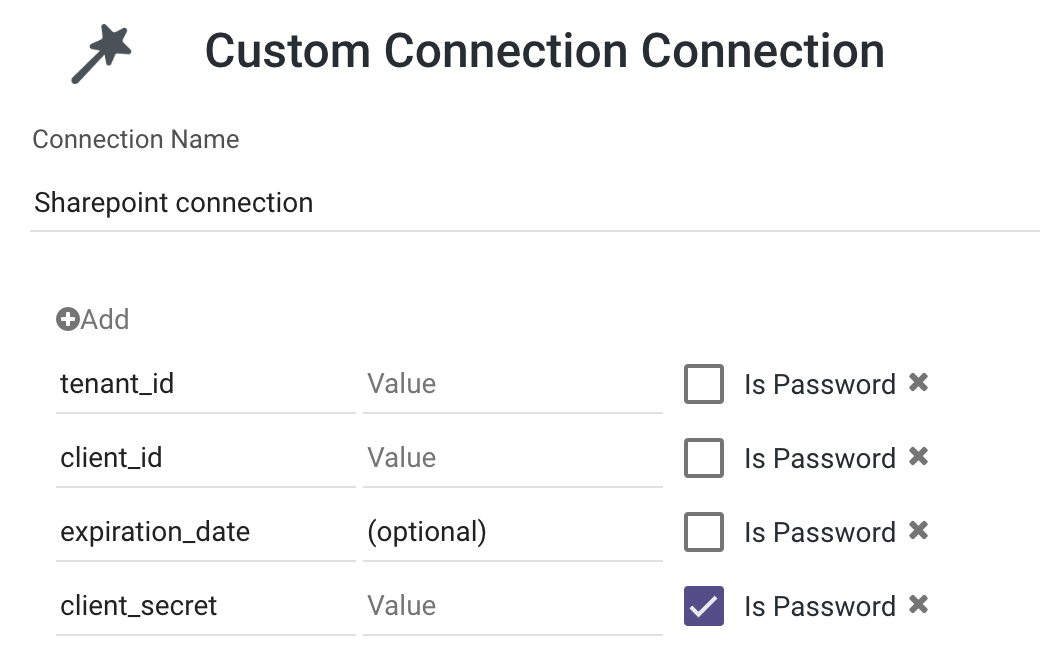Uncheck Is Password for client_secret
This screenshot has height=666, width=1040.
pyautogui.click(x=704, y=606)
